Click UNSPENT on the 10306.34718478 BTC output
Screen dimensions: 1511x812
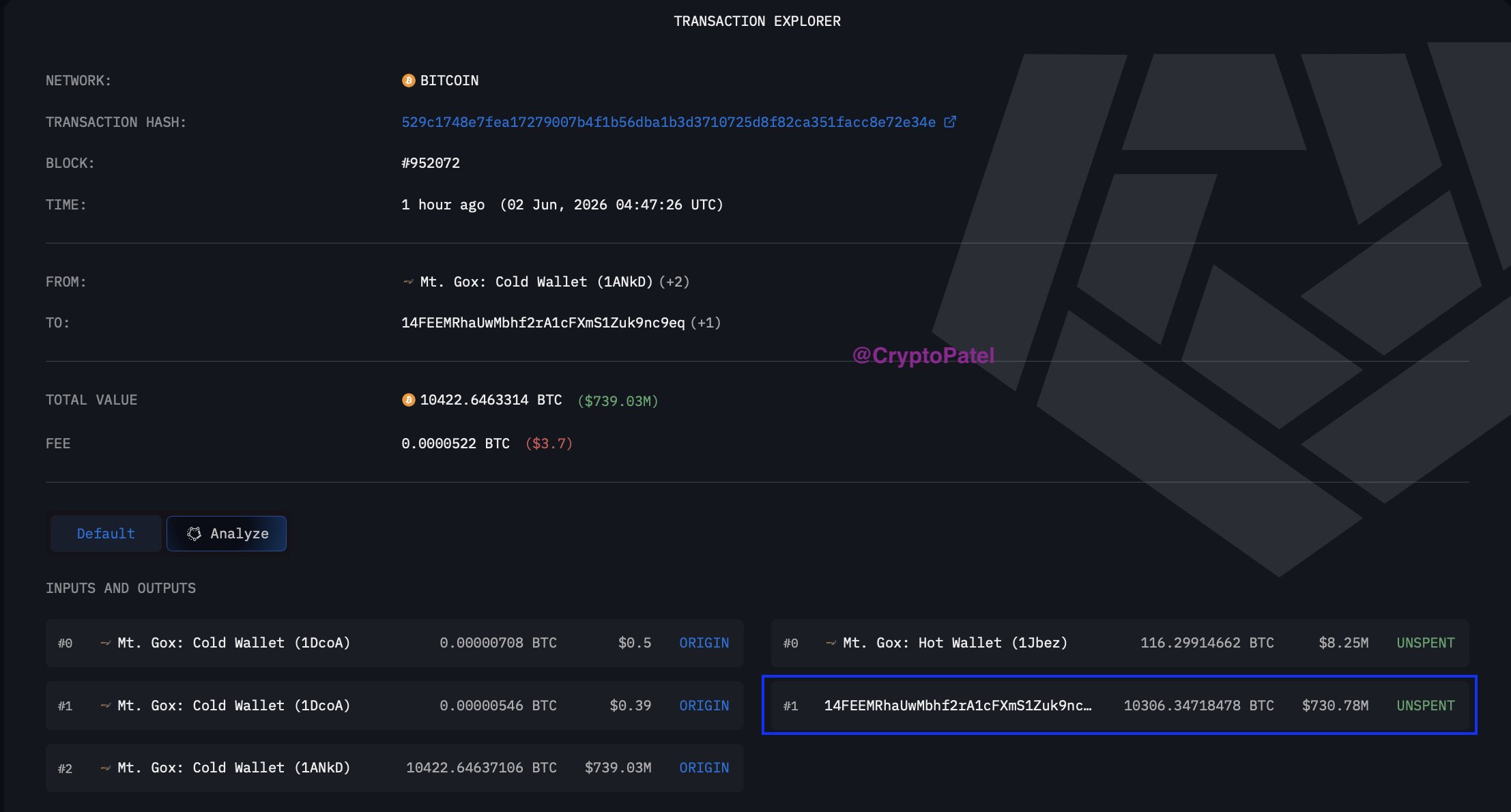point(1426,706)
